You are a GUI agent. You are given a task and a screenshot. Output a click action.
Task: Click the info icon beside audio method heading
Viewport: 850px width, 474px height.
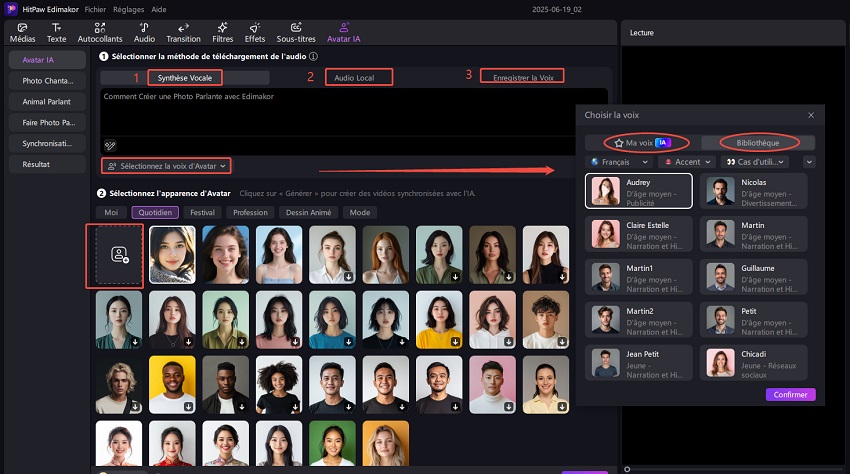(x=313, y=56)
